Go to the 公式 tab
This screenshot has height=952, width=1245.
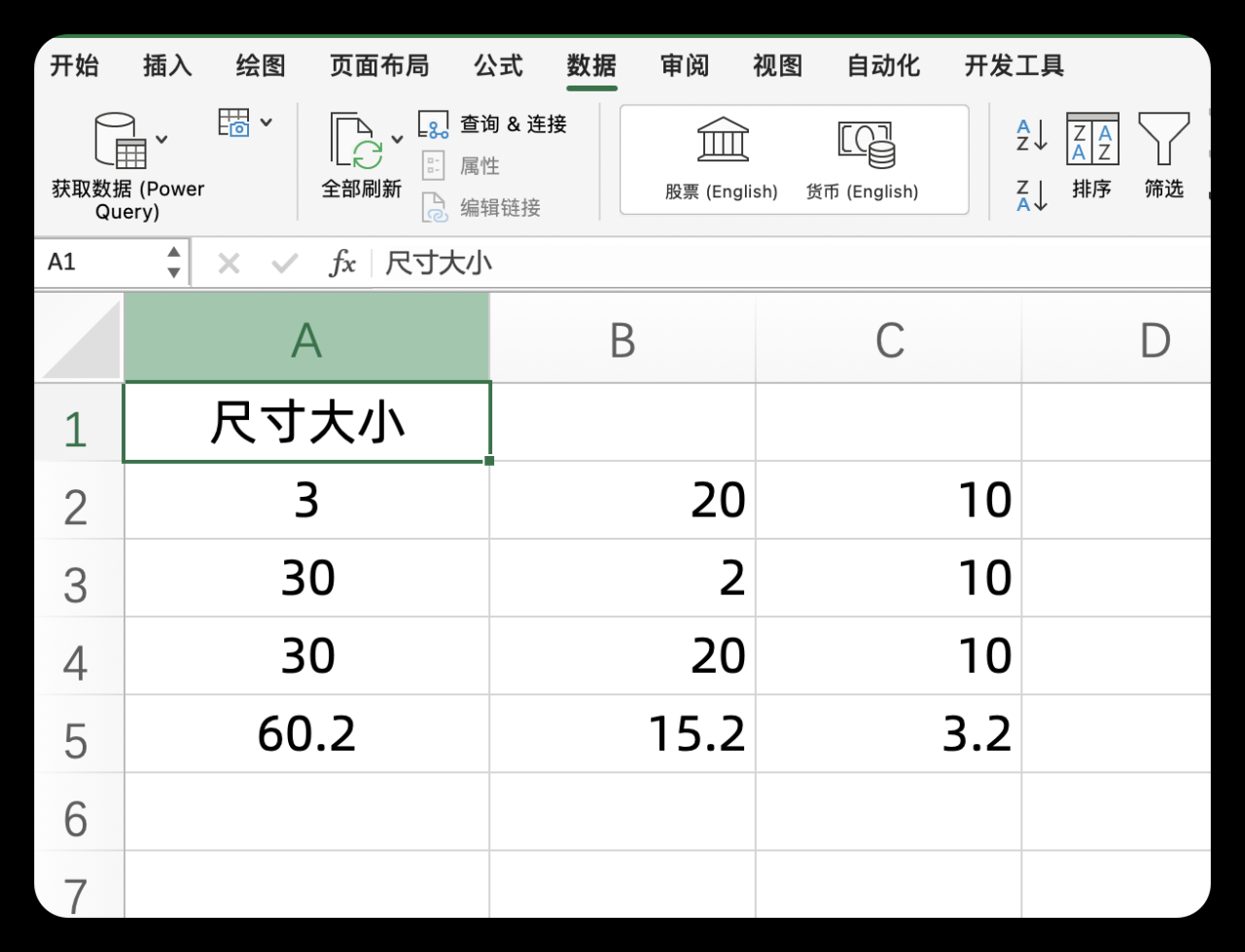498,65
